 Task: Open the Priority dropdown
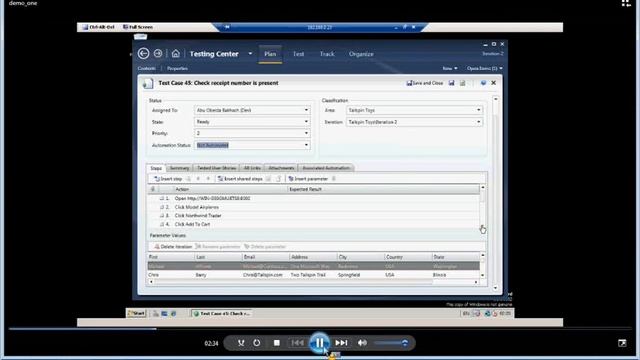pos(306,133)
